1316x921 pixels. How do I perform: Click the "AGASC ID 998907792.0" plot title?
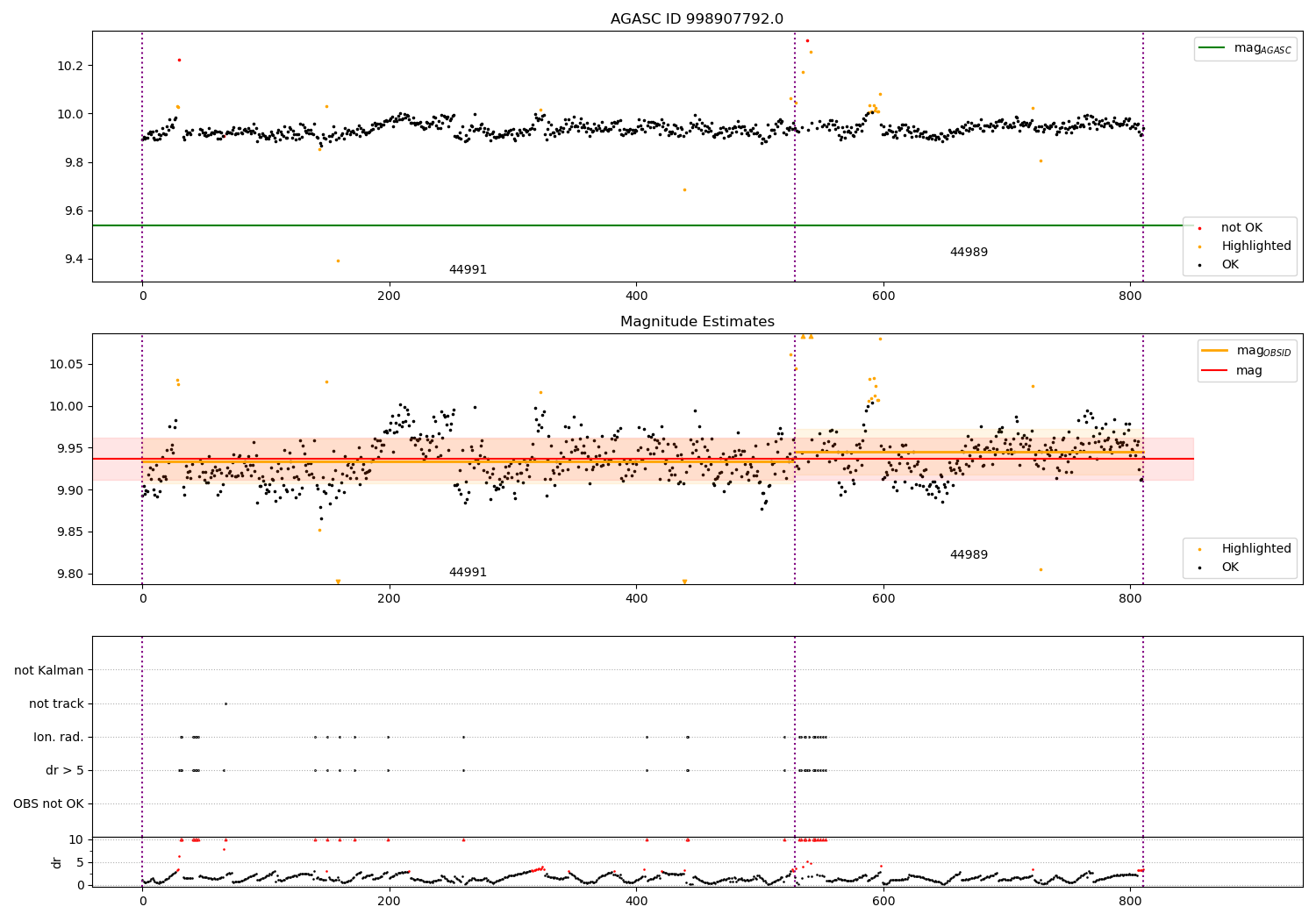[x=697, y=19]
